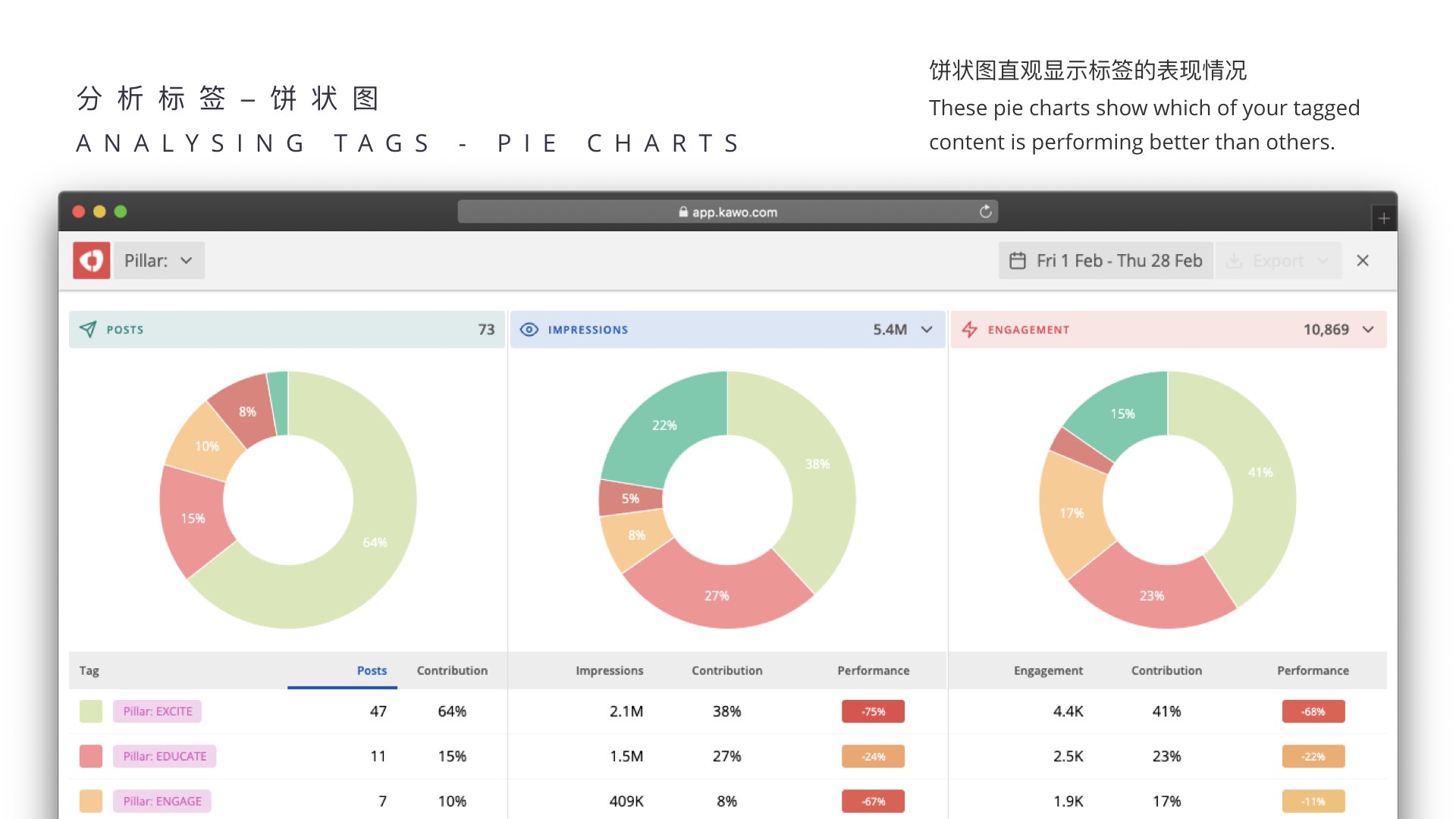Click the Pillar: EDUCATE tag pill
Screen dimensions: 1456x819
[165, 756]
